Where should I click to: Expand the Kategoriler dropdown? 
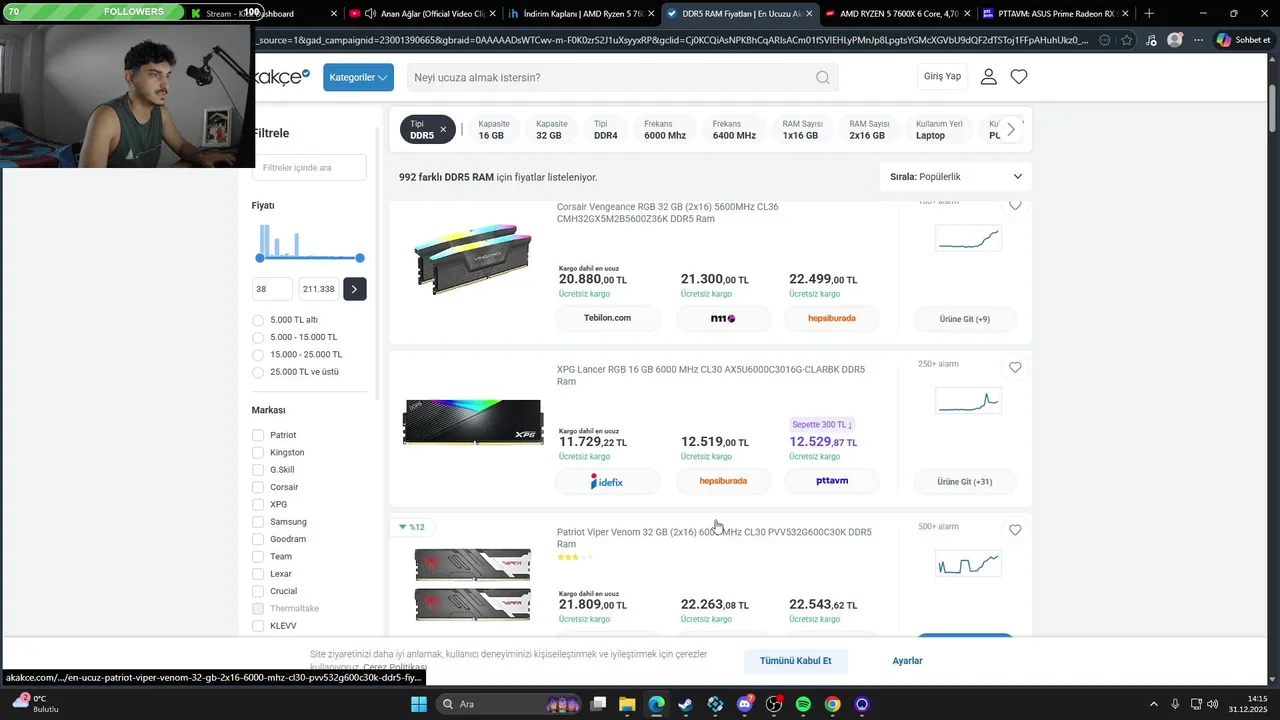[358, 77]
